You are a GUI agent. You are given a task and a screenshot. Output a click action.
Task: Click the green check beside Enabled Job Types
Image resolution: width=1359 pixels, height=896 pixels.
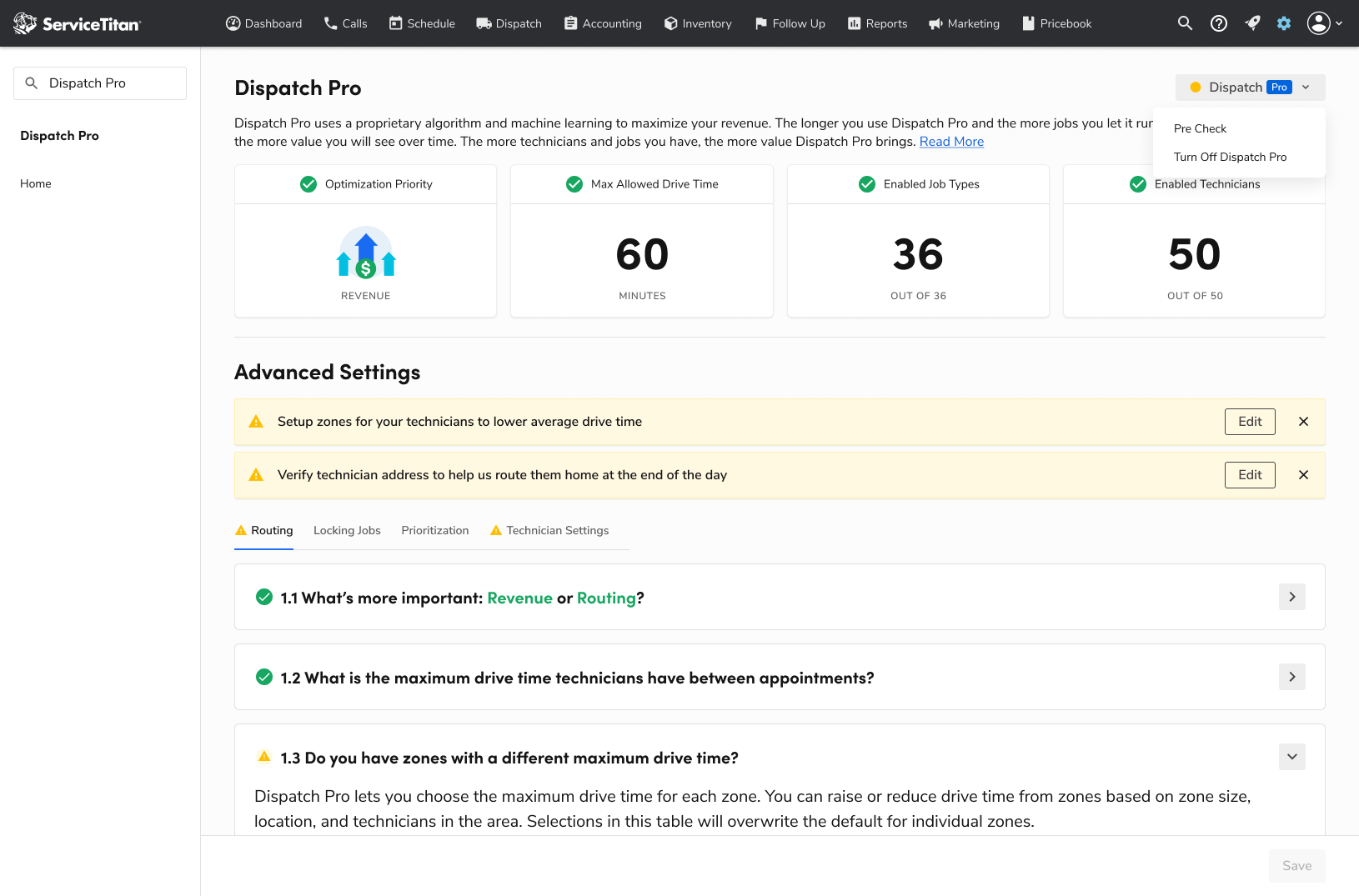pos(867,184)
